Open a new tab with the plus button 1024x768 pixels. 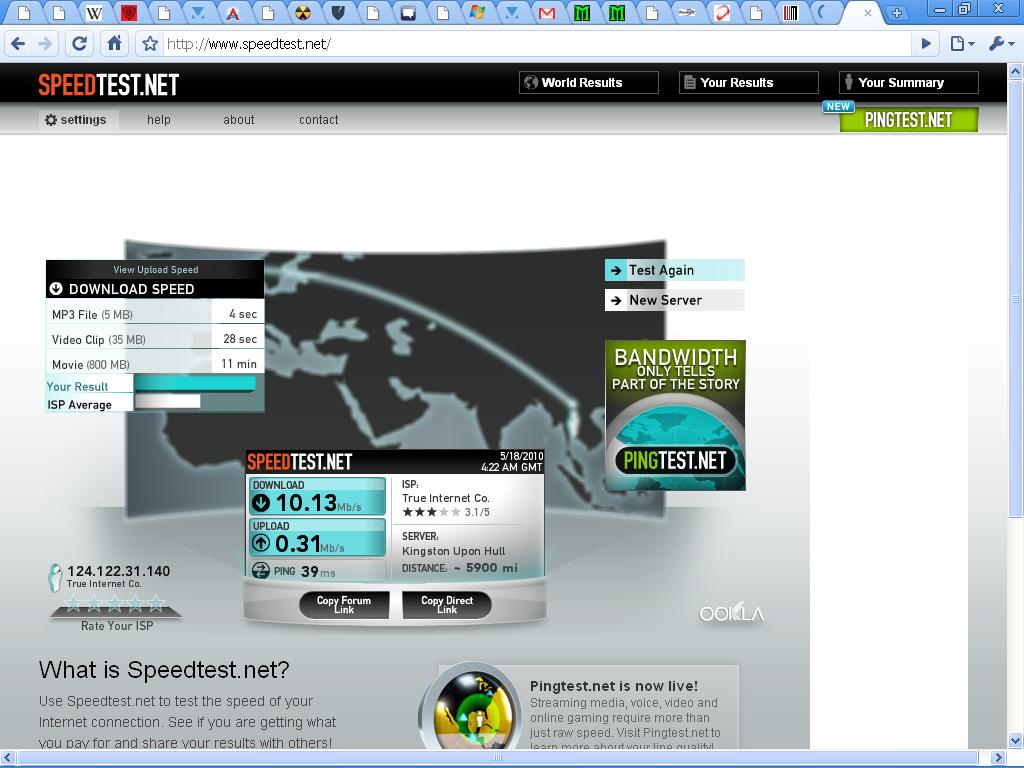click(897, 13)
